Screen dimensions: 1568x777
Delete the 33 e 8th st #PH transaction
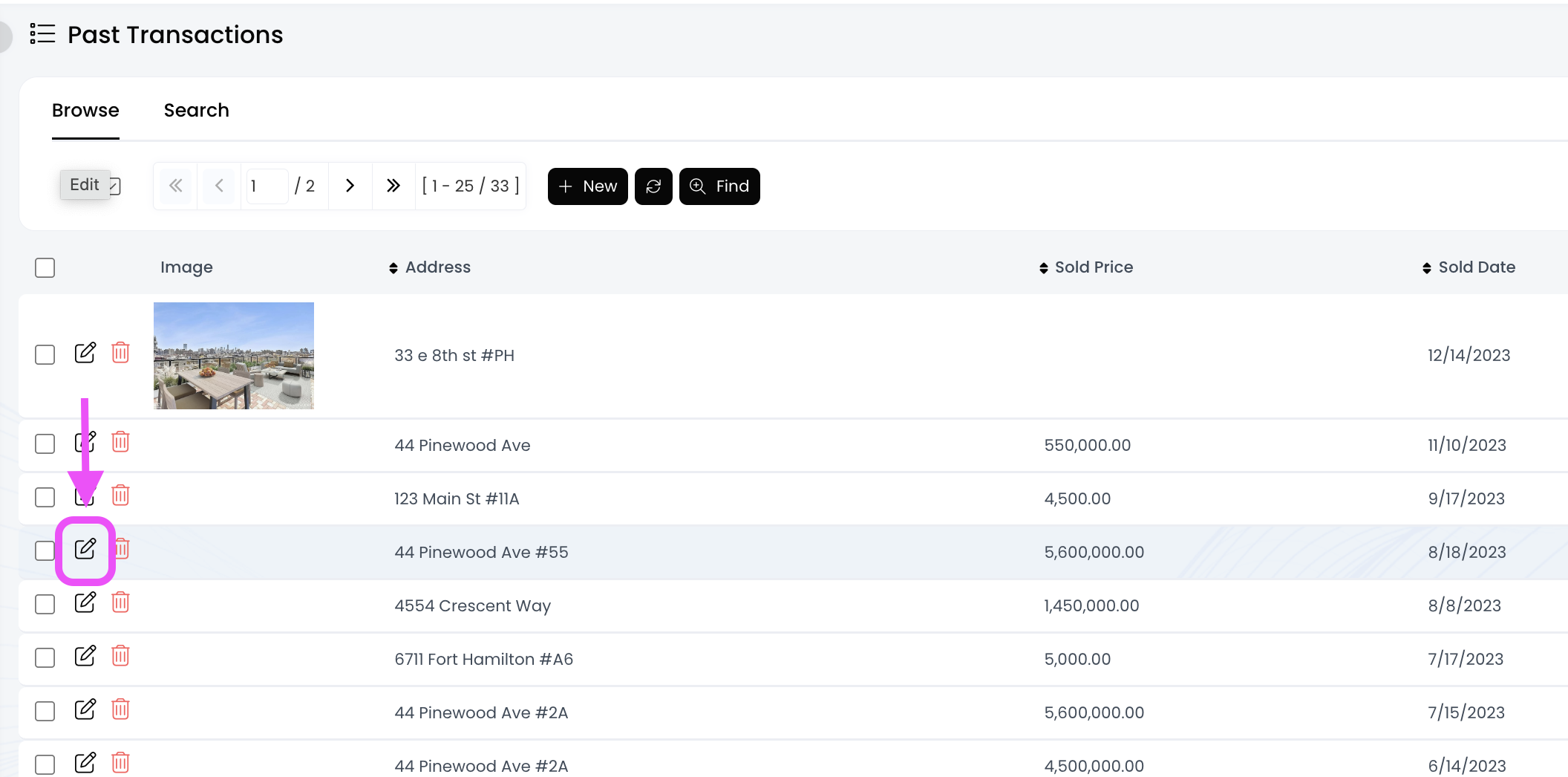[x=120, y=353]
